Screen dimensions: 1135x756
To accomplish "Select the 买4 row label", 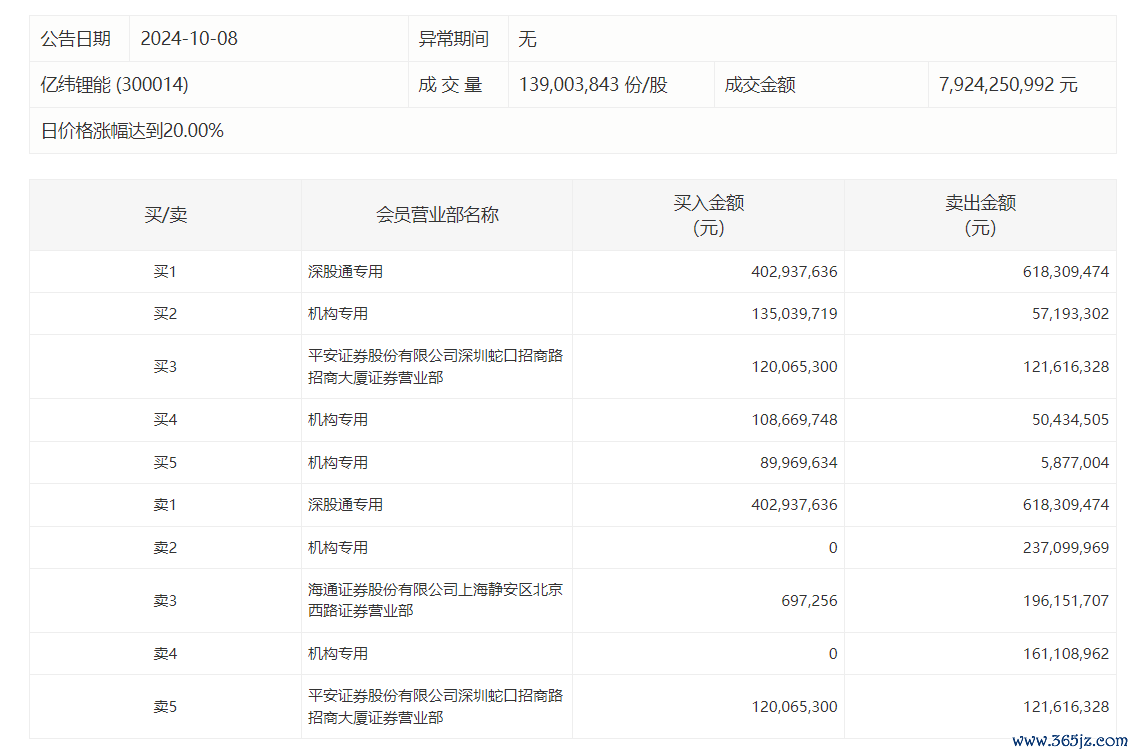I will pyautogui.click(x=165, y=419).
